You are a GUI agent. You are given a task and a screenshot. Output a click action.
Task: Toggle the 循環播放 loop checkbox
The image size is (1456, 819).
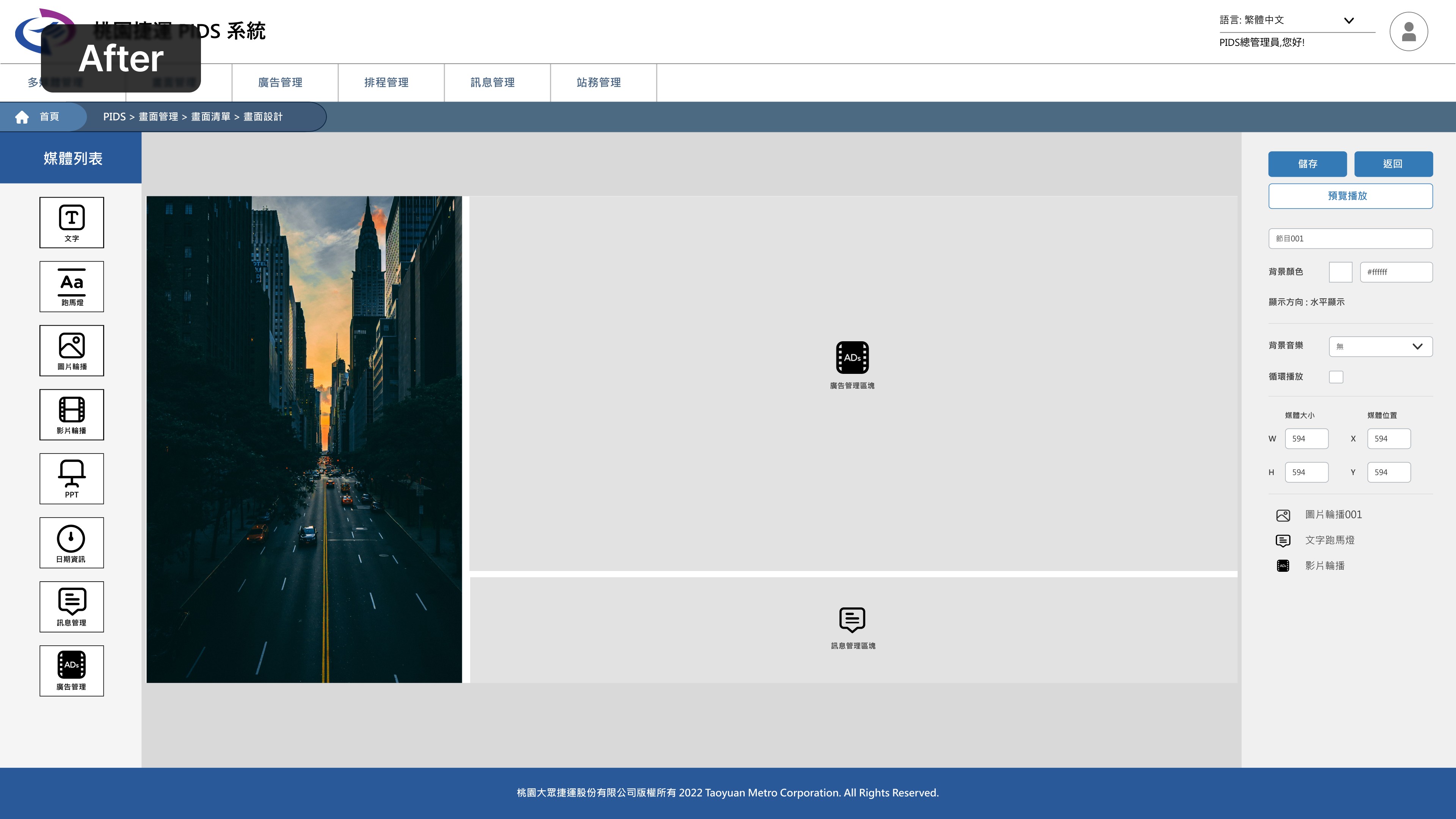(1335, 377)
